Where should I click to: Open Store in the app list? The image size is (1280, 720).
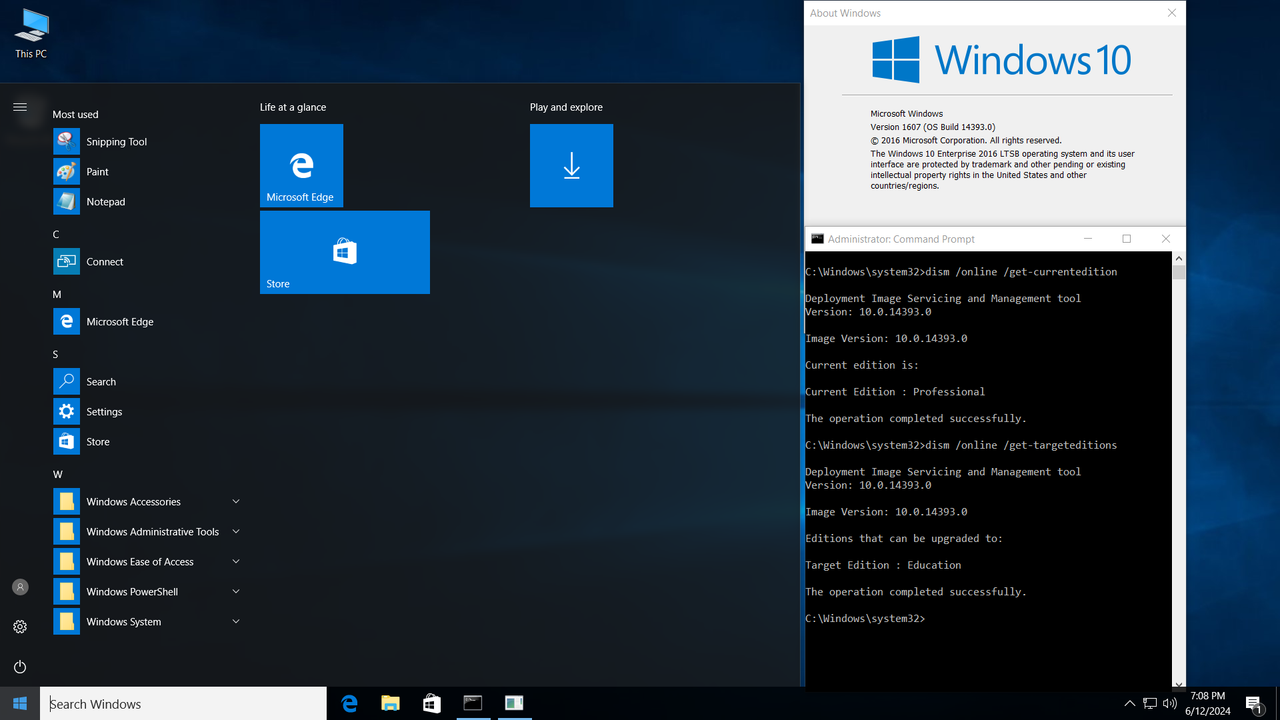pyautogui.click(x=146, y=442)
